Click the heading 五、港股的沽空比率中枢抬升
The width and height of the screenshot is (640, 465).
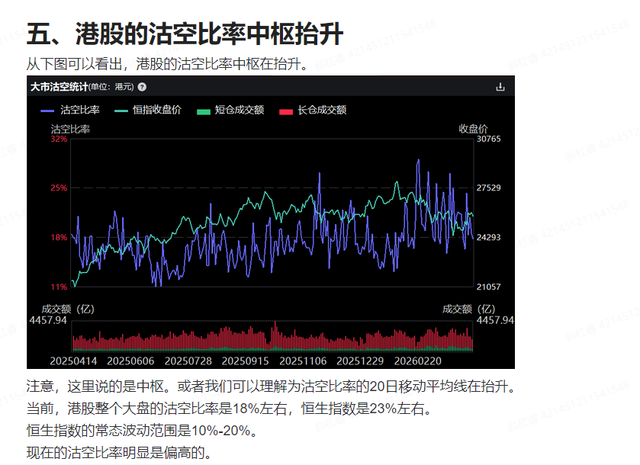pos(185,34)
